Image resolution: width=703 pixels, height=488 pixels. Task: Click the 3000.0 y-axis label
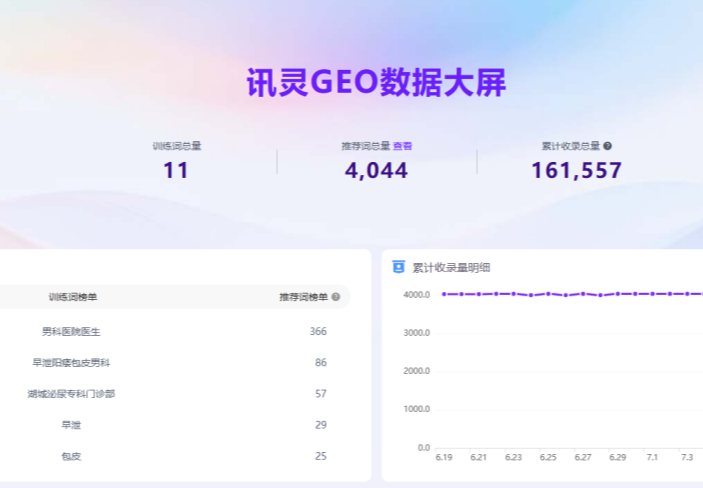[x=417, y=333]
